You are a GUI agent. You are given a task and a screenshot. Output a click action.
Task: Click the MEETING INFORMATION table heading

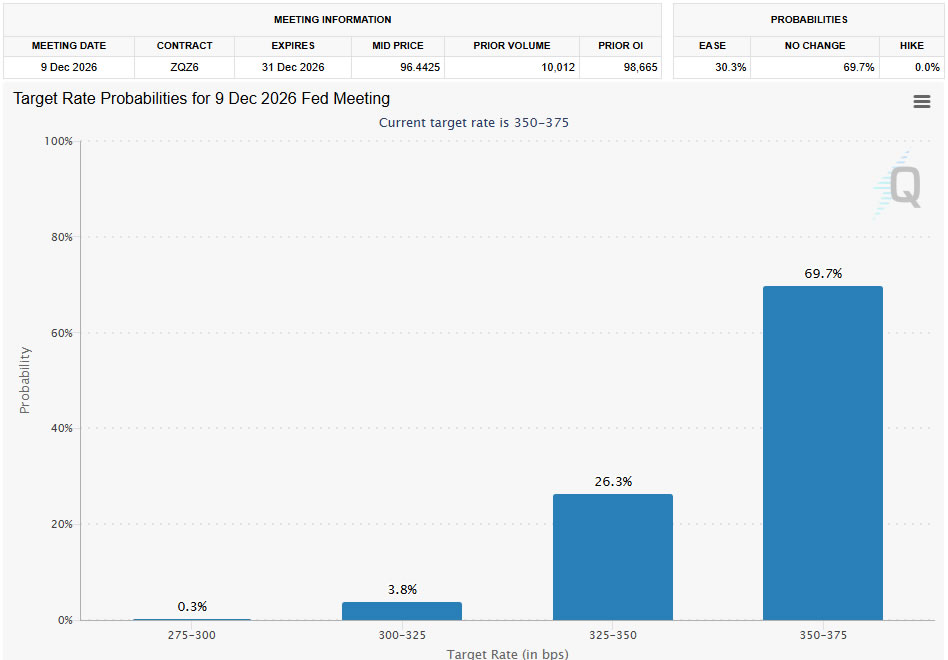click(333, 20)
